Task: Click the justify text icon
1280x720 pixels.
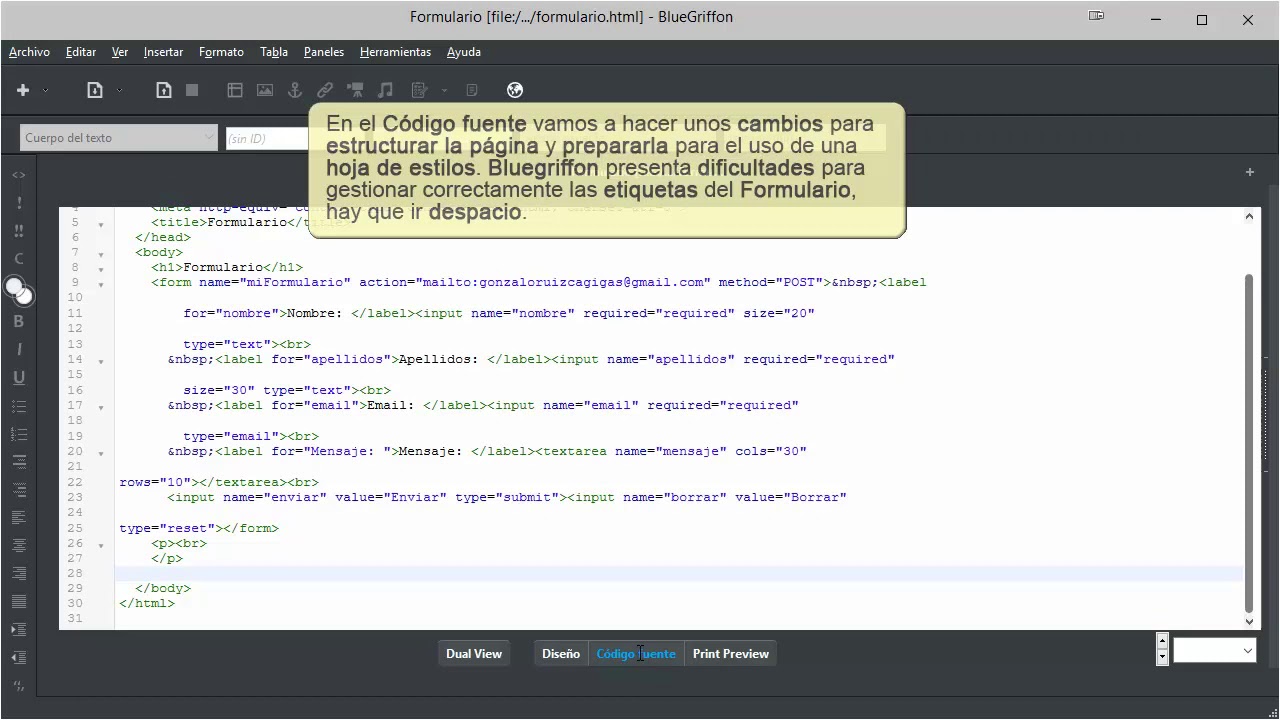Action: click(x=18, y=601)
